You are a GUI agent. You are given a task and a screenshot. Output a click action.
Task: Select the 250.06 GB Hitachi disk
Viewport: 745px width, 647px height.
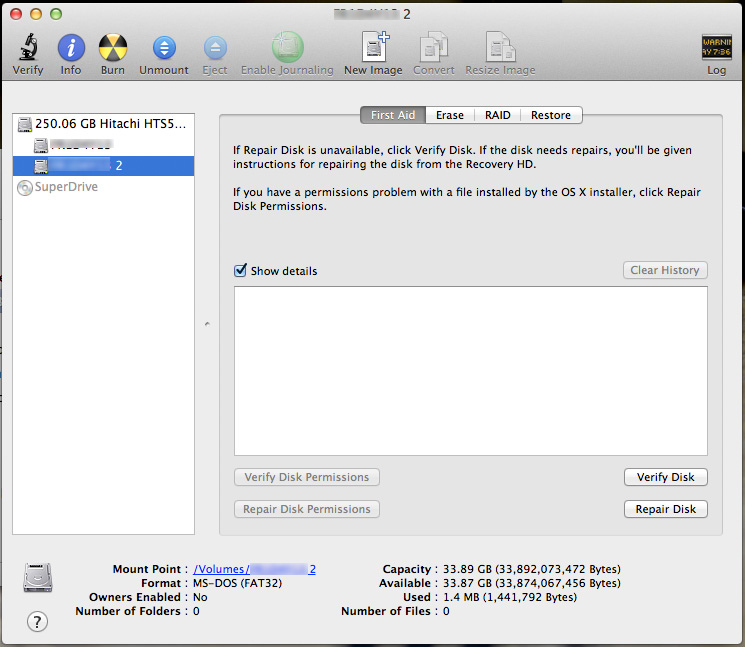click(x=103, y=124)
